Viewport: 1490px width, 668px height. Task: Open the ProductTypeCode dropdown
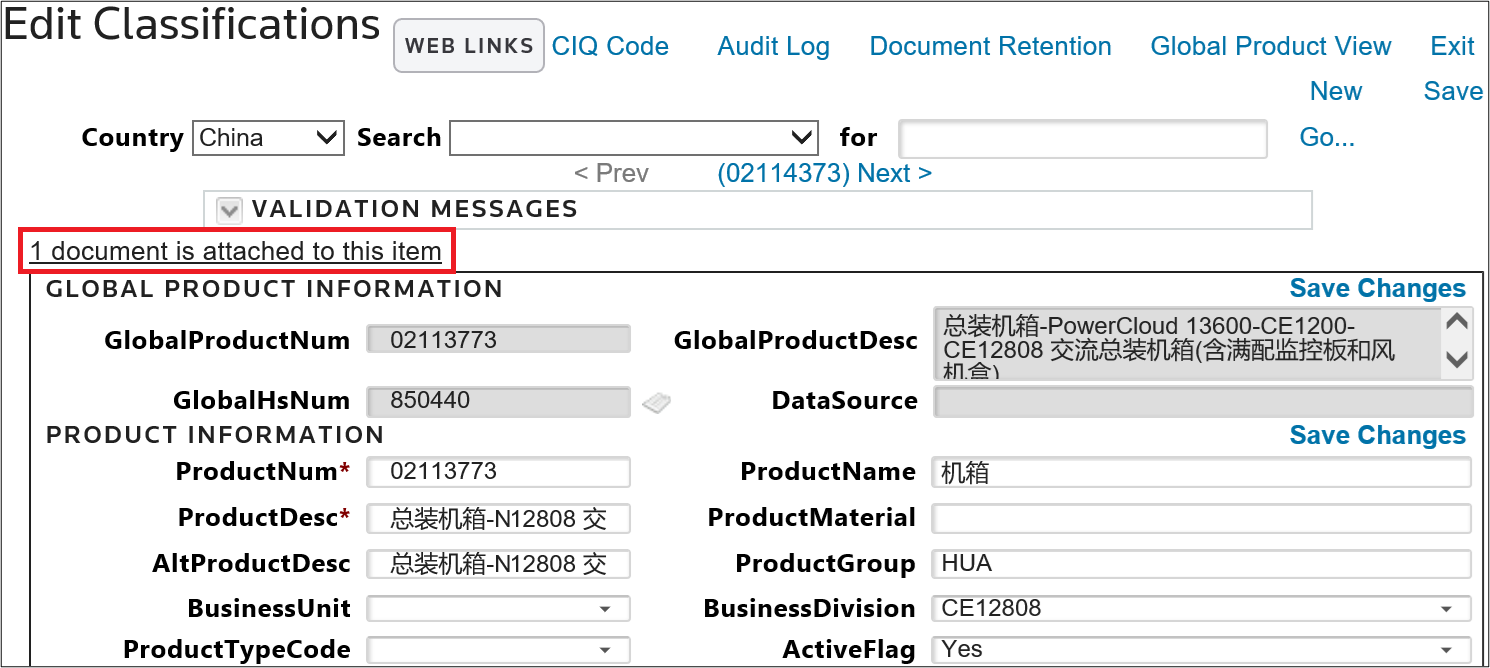point(498,650)
